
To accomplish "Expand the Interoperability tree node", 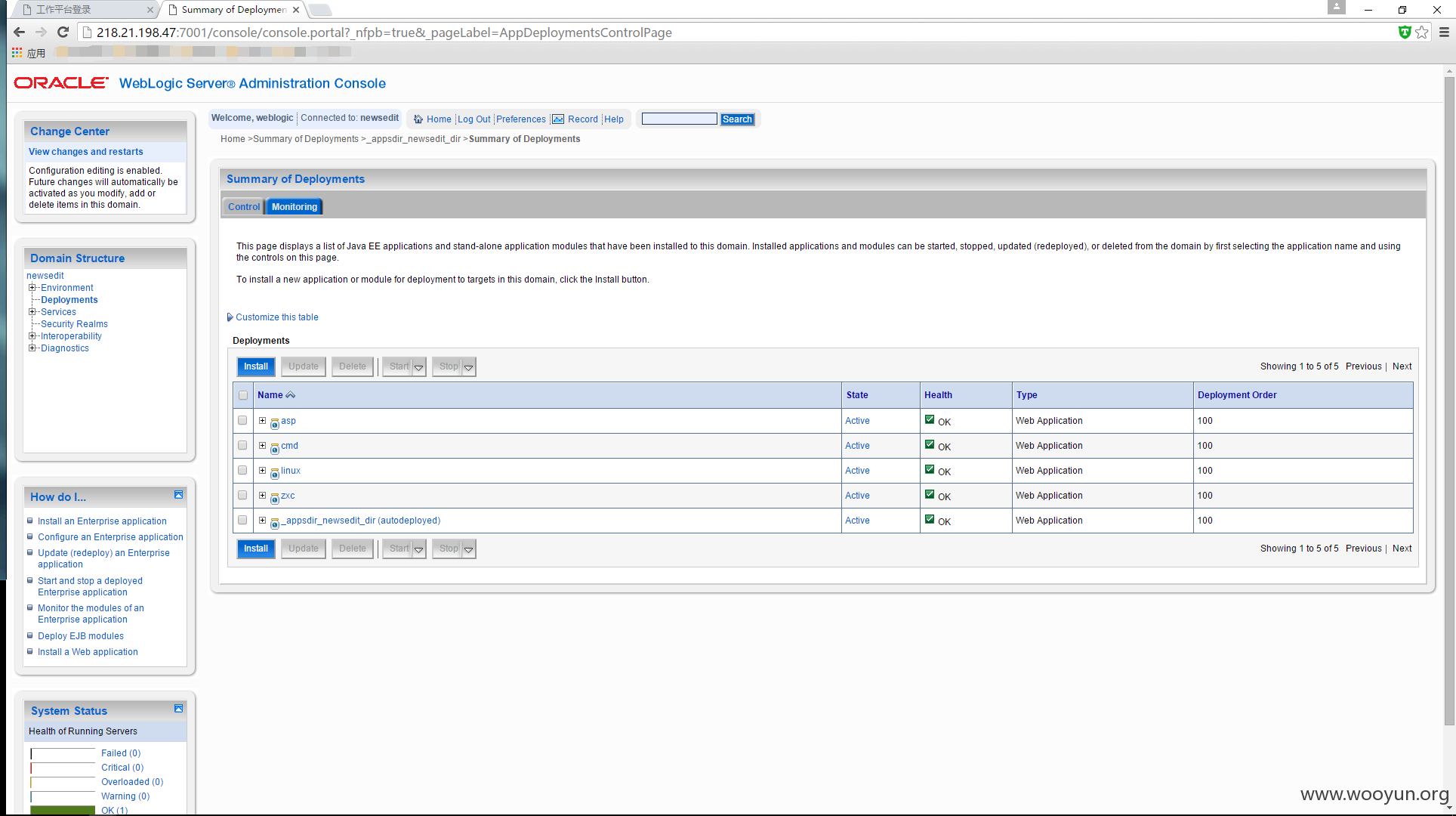I will 32,335.
